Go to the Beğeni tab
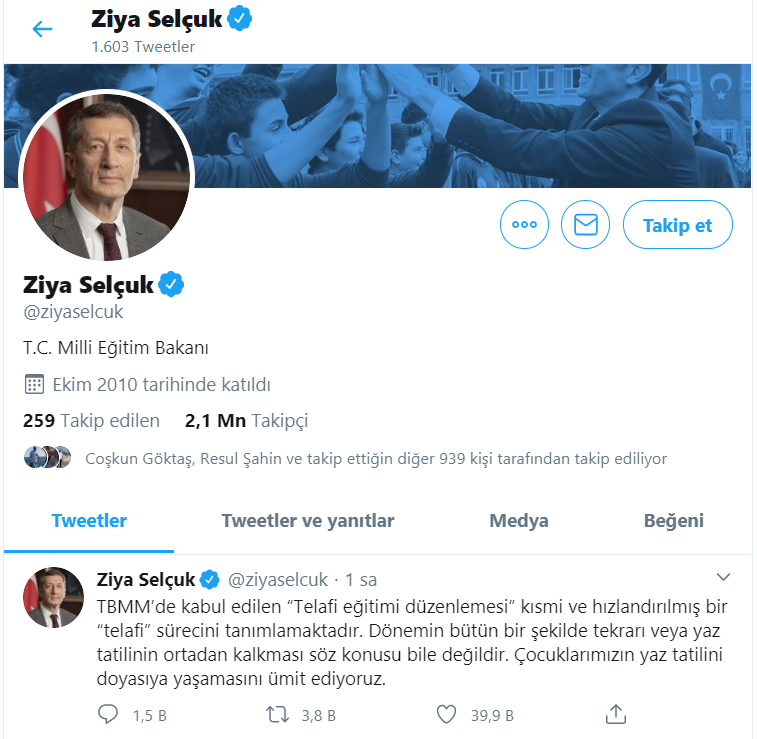757x739 pixels. tap(674, 521)
